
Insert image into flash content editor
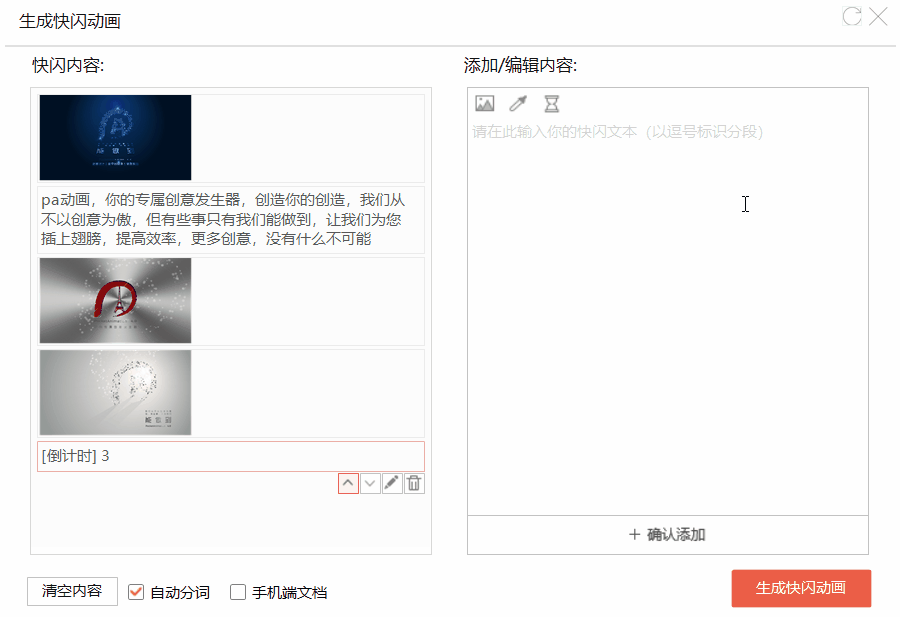(x=484, y=103)
